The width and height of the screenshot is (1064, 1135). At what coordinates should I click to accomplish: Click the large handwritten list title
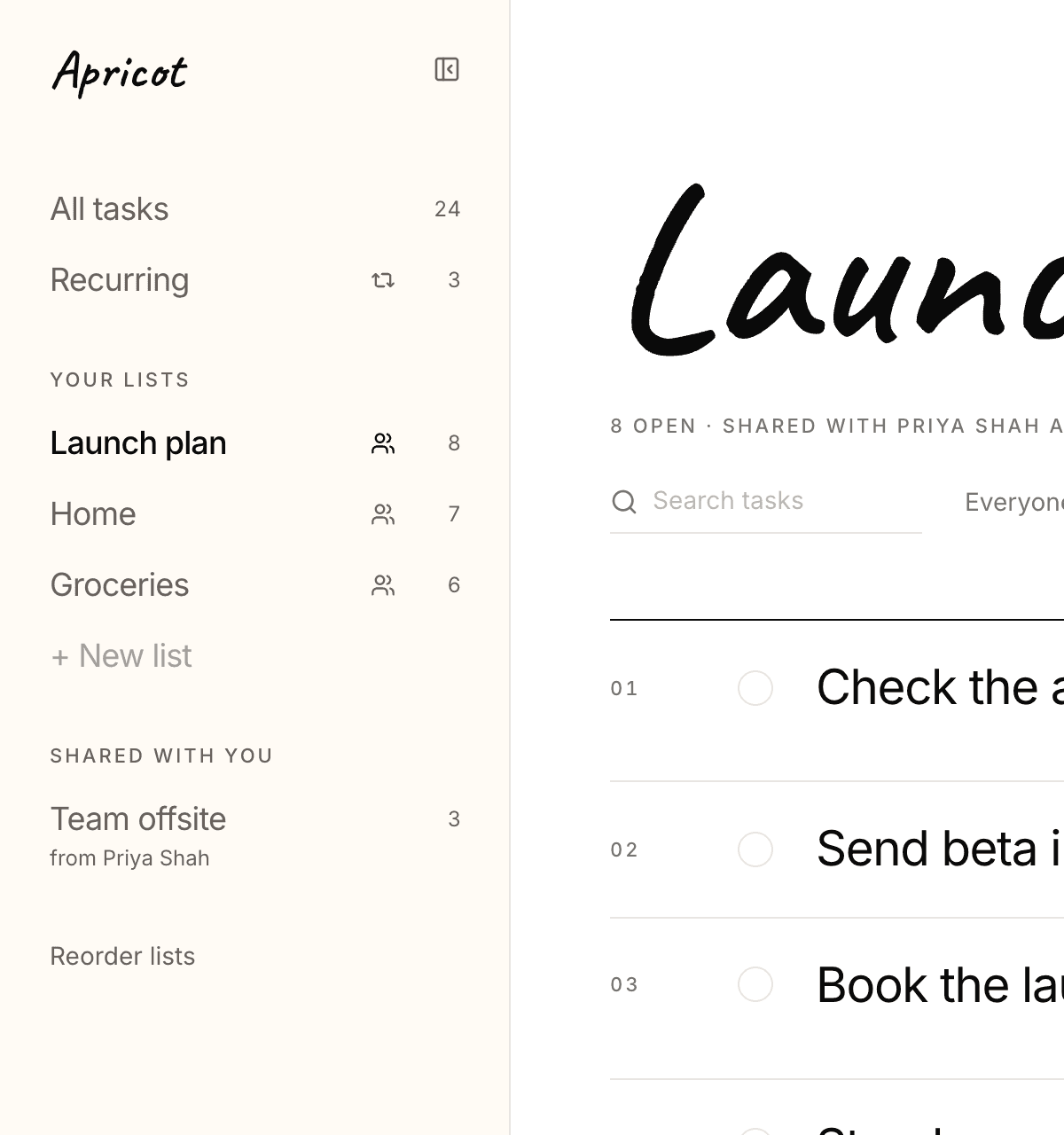click(847, 270)
